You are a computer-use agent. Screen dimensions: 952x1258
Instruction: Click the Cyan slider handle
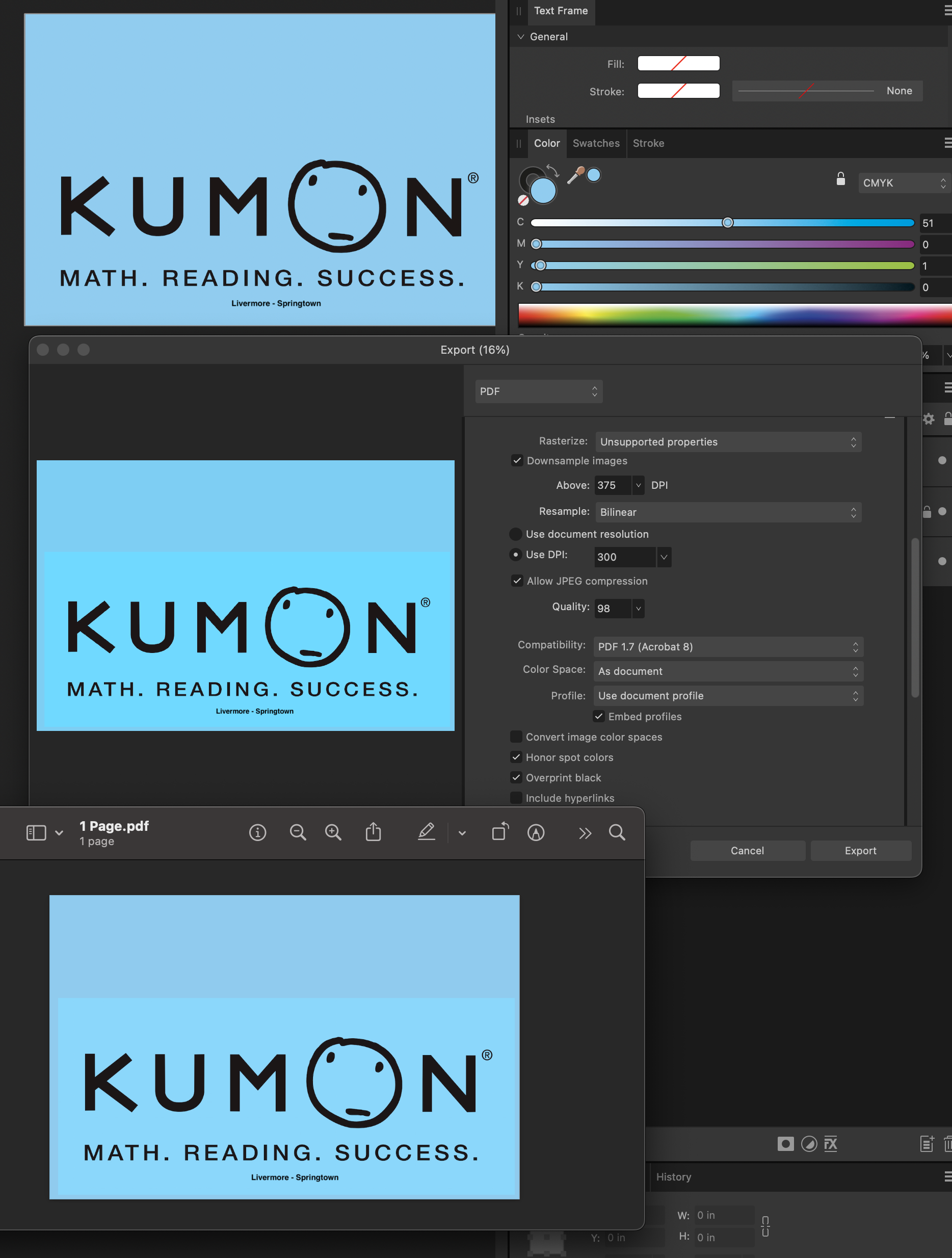pyautogui.click(x=727, y=222)
